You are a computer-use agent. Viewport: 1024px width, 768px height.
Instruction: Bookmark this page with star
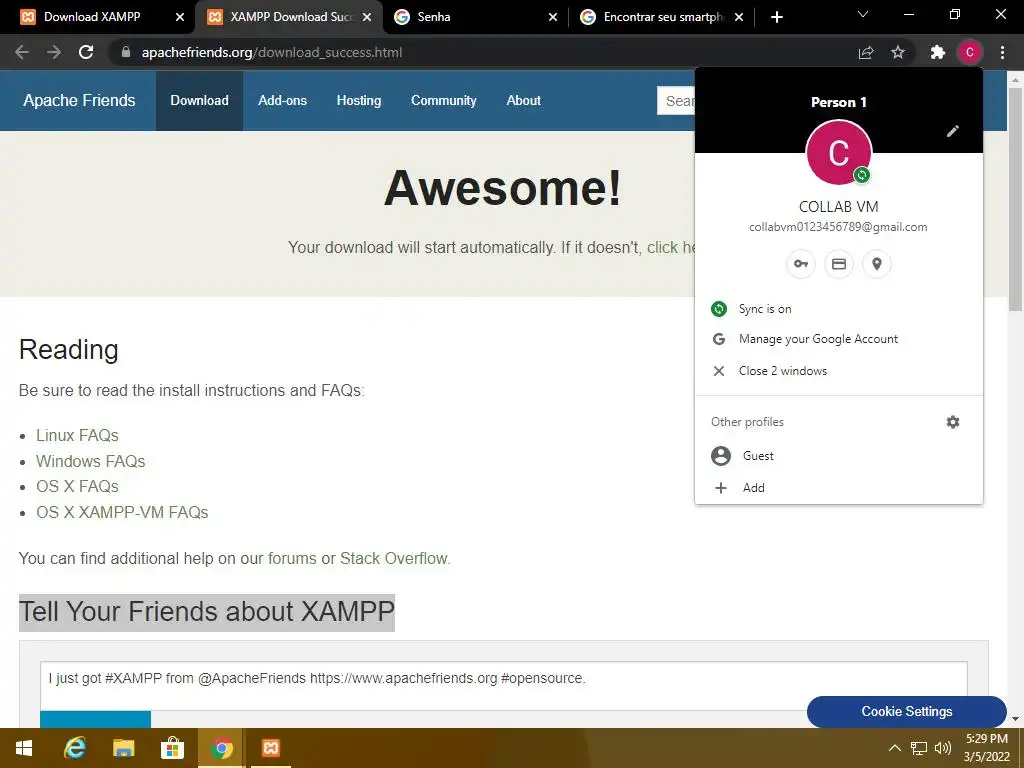[898, 52]
